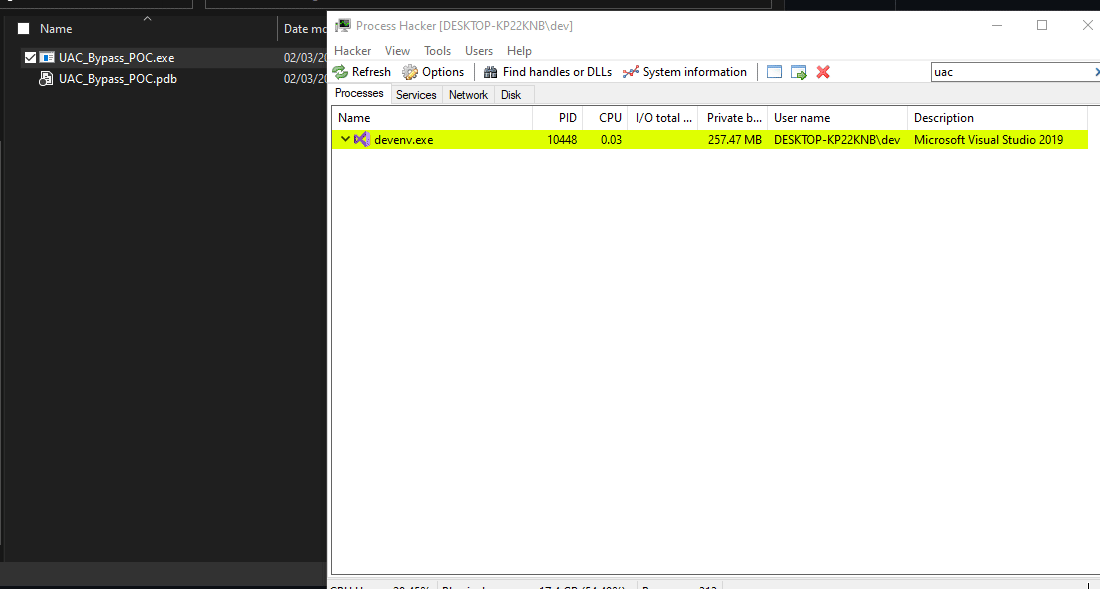Click the devenv.exe Visual Studio icon

362,140
